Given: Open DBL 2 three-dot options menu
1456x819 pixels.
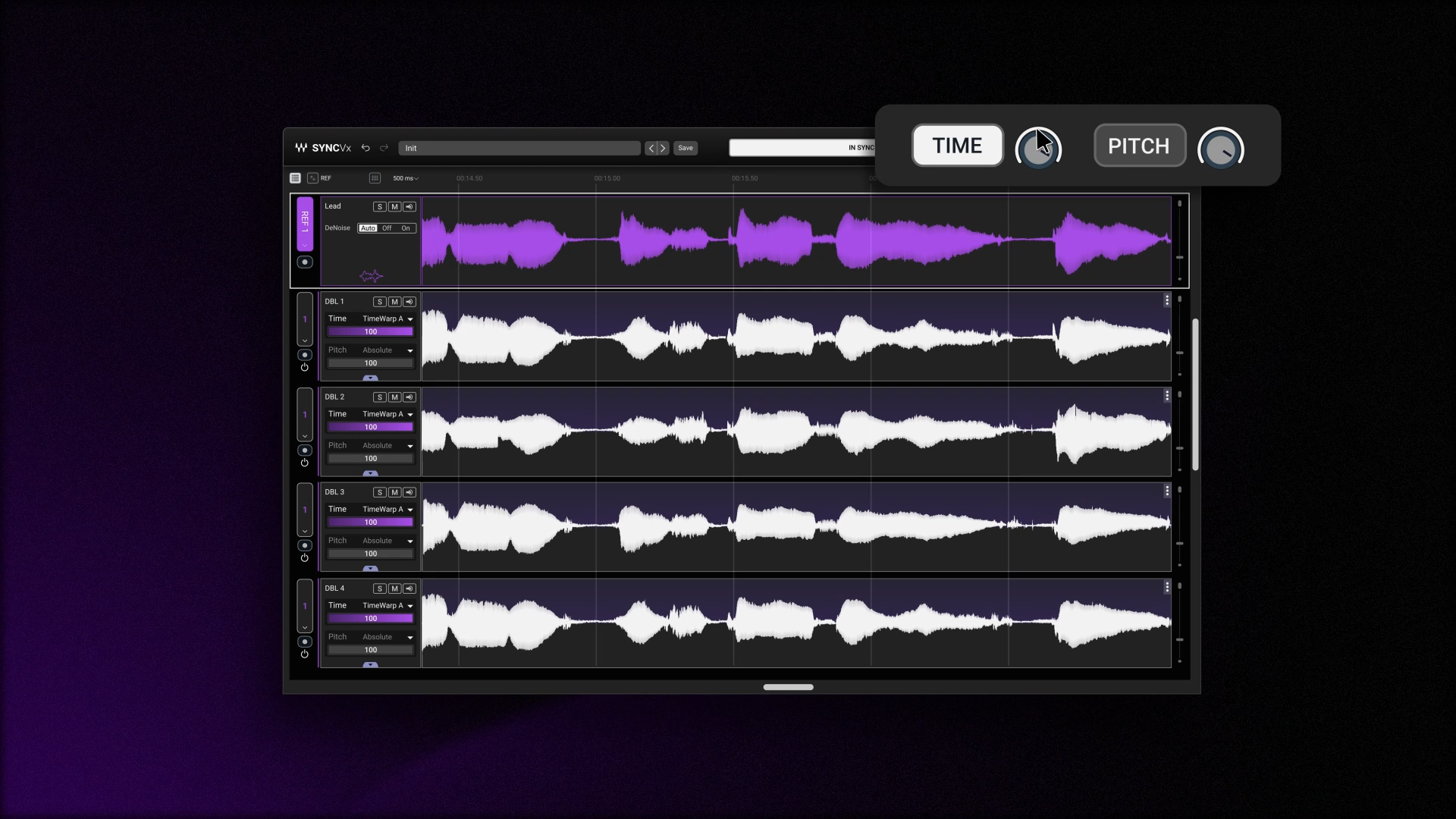Looking at the screenshot, I should (x=1167, y=396).
